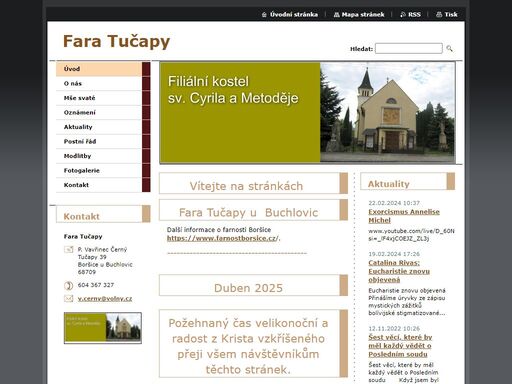Follow the farnostborsice.cz link

point(223,238)
